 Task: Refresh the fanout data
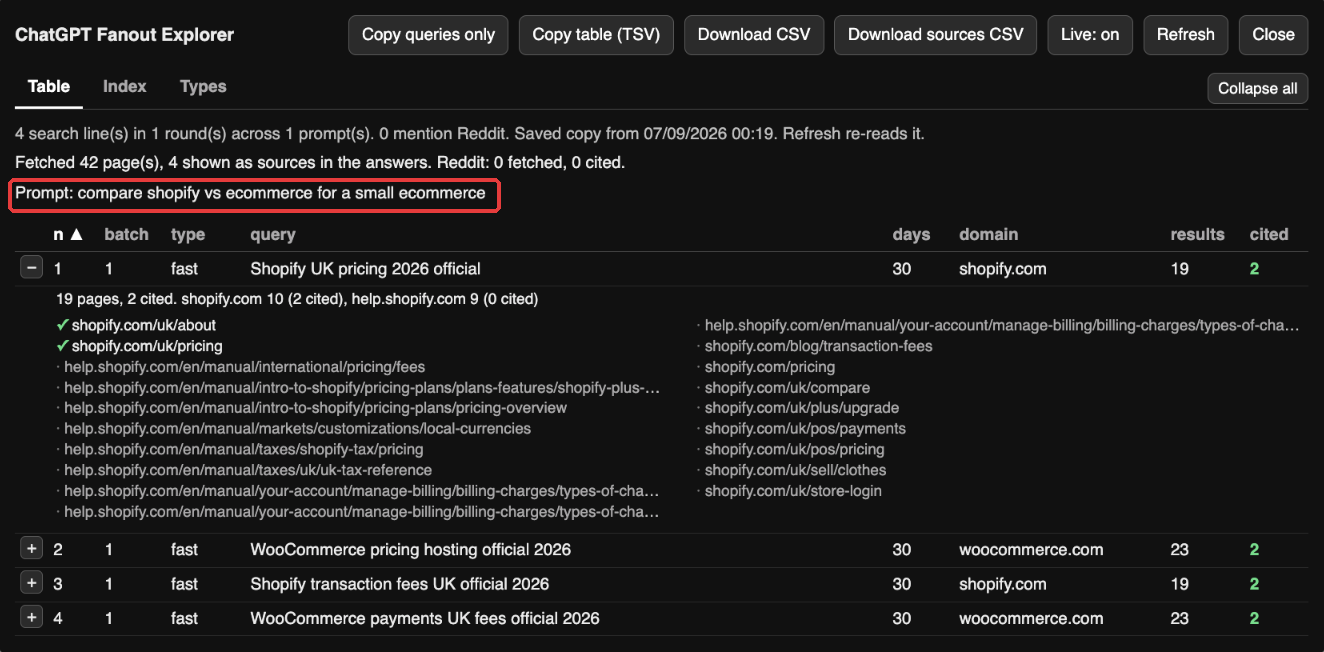click(1185, 34)
